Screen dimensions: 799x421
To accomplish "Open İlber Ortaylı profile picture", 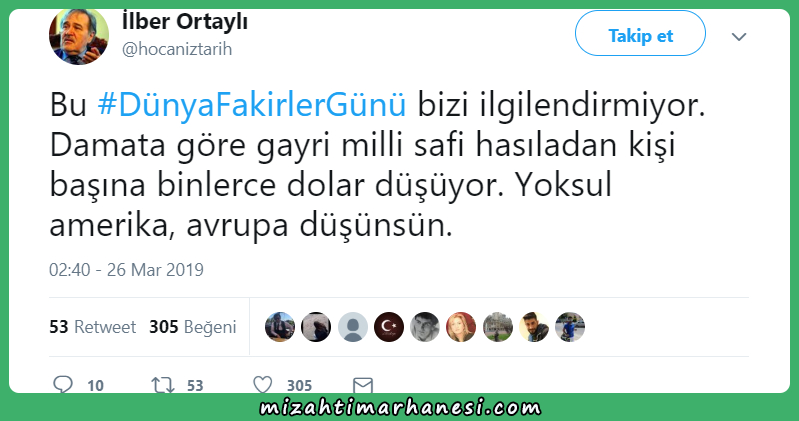I will 79,37.
